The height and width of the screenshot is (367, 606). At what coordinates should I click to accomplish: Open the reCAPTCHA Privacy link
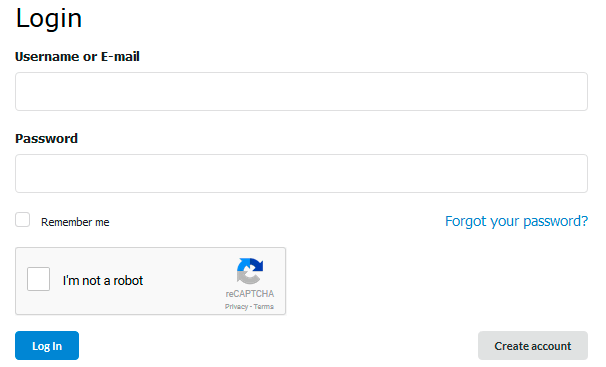click(x=236, y=307)
